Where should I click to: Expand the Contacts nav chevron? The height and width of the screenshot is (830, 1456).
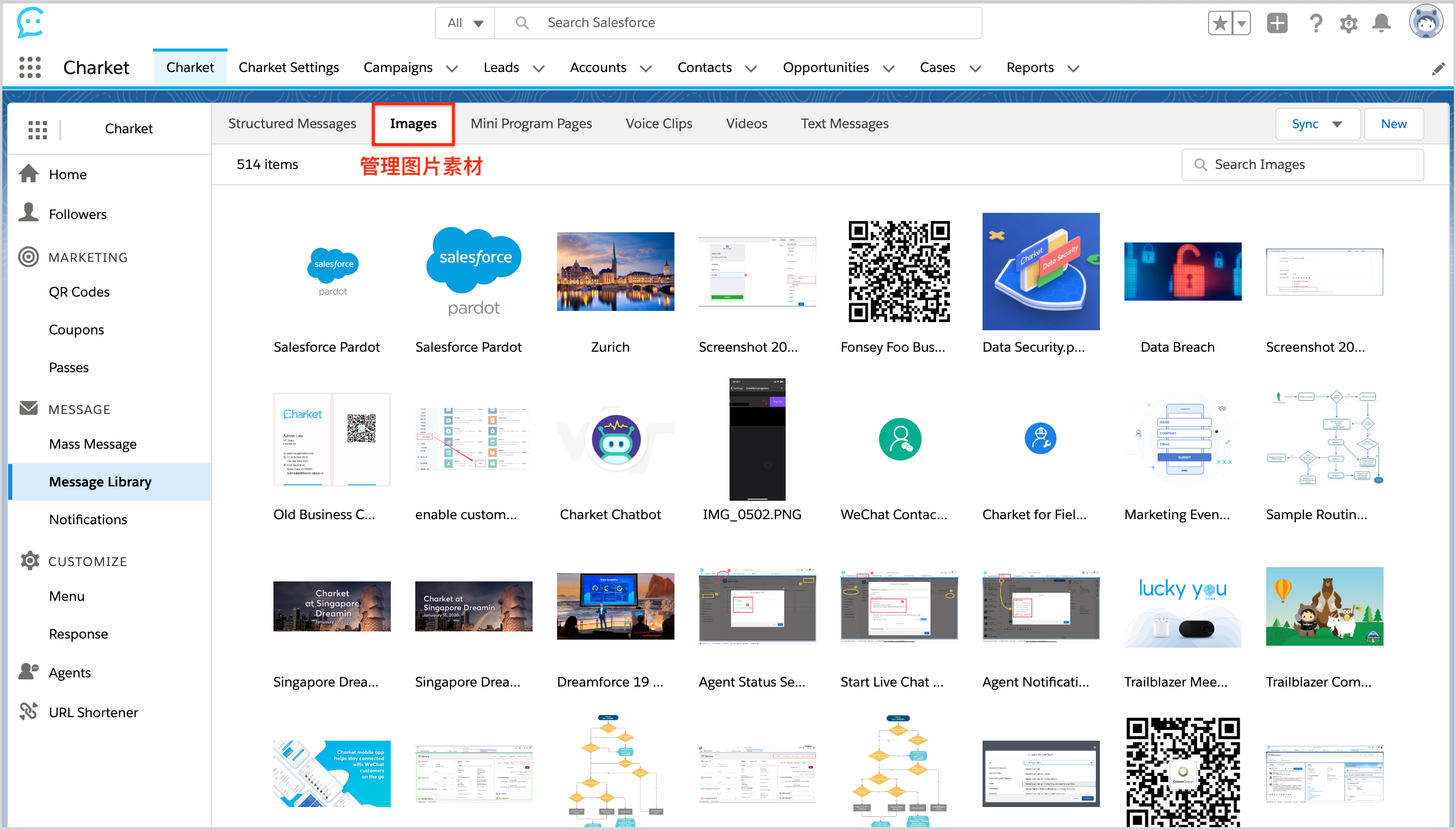[x=751, y=68]
